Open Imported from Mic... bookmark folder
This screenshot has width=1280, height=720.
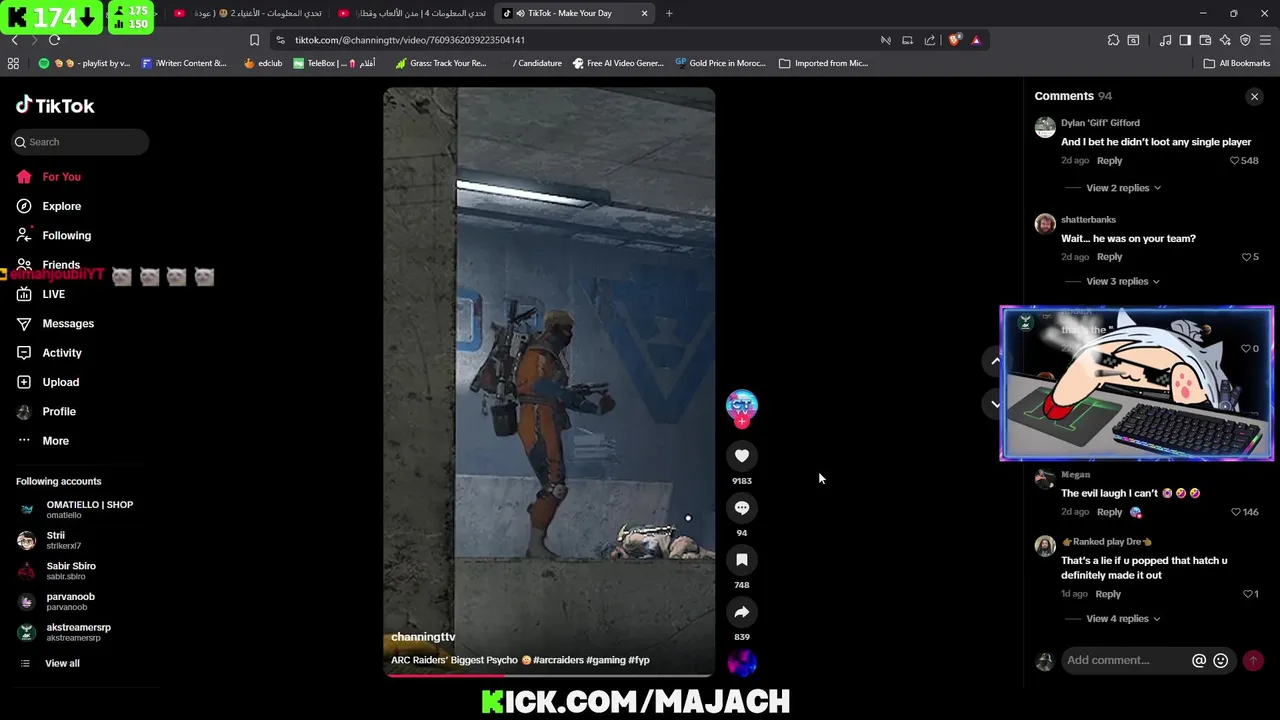(823, 63)
